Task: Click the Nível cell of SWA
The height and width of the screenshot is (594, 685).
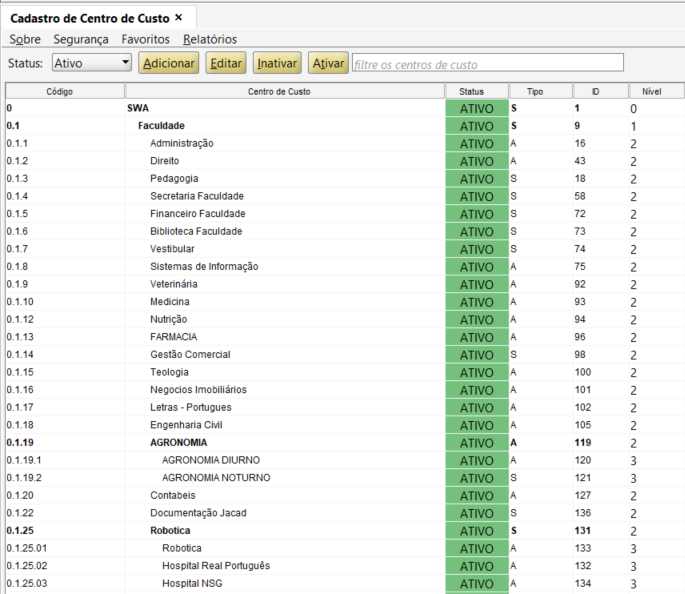Action: pos(657,108)
